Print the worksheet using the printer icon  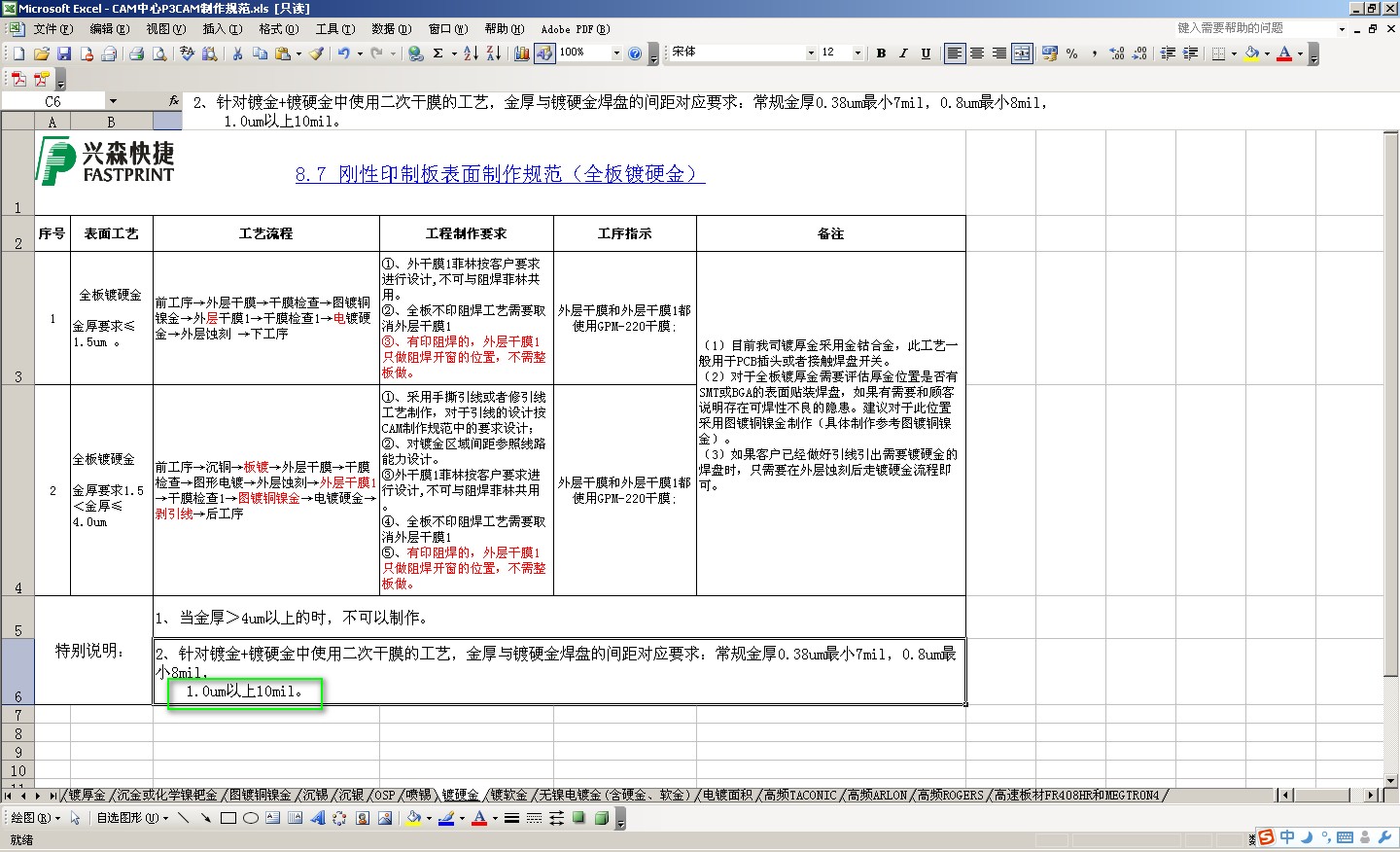[136, 53]
